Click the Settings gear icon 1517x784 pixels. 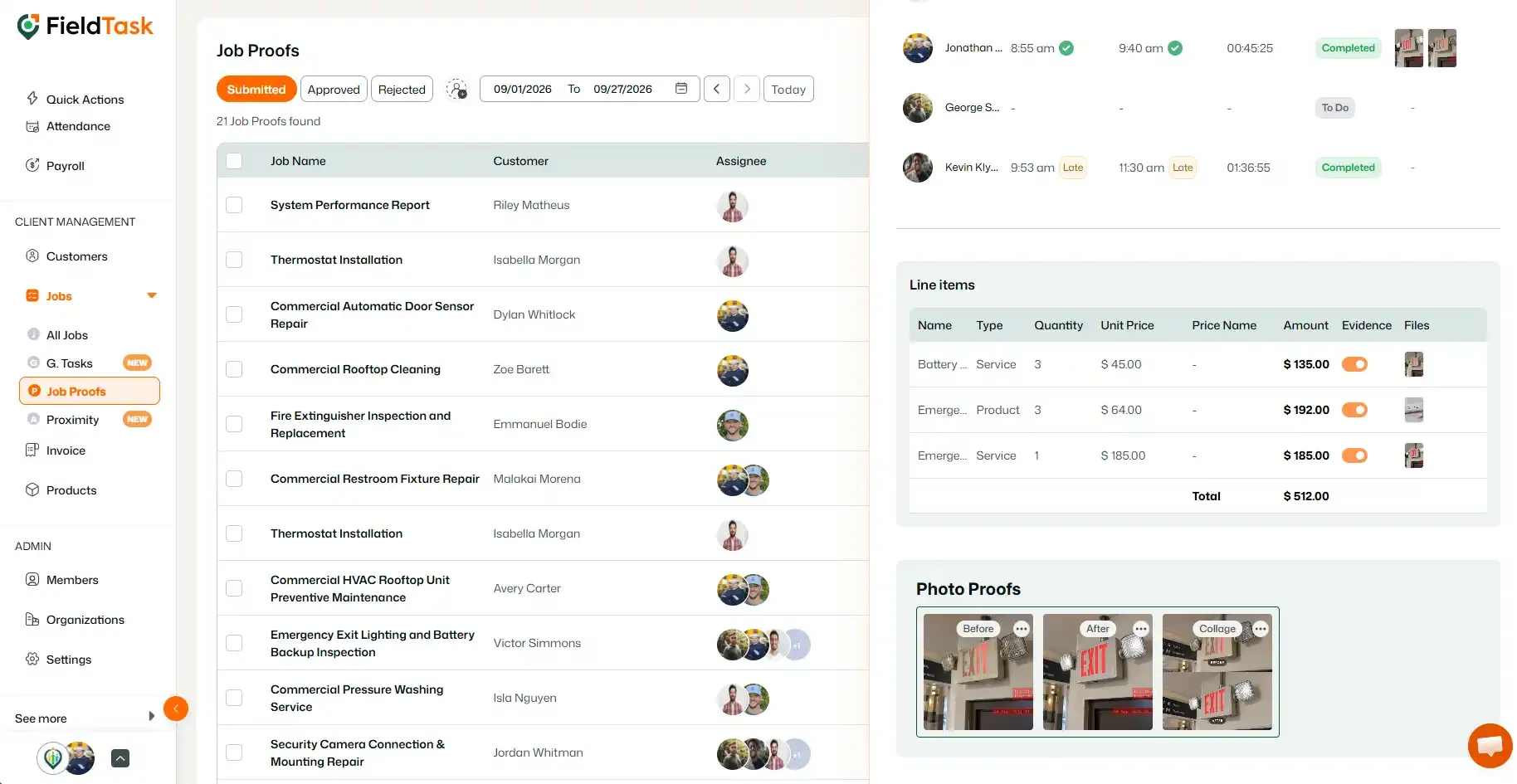tap(32, 659)
